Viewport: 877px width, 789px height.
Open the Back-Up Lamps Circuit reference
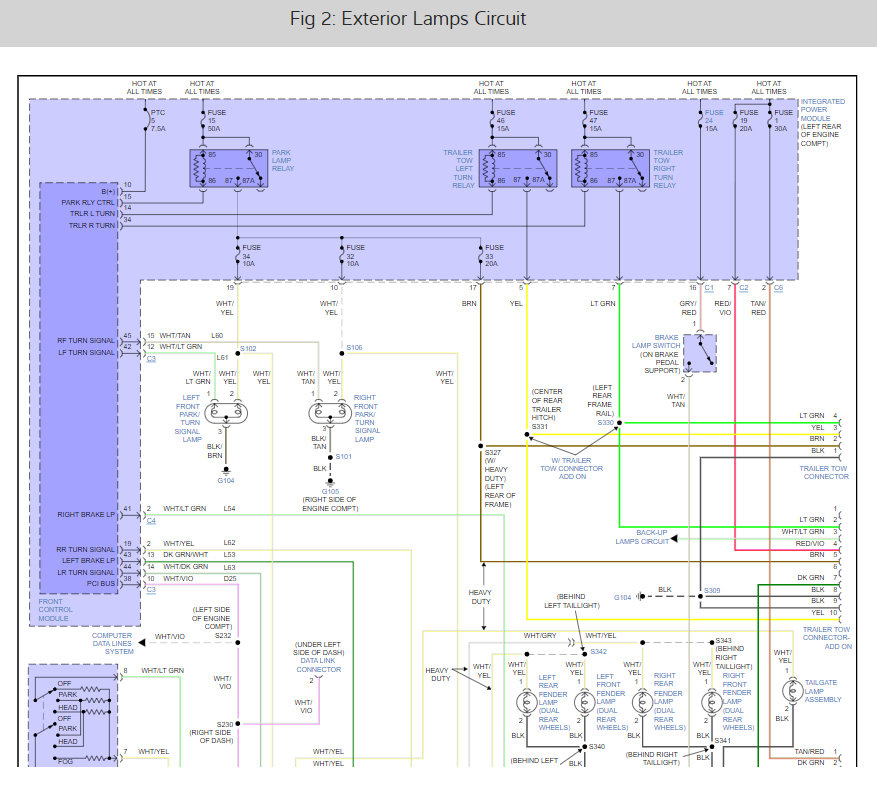(x=641, y=538)
